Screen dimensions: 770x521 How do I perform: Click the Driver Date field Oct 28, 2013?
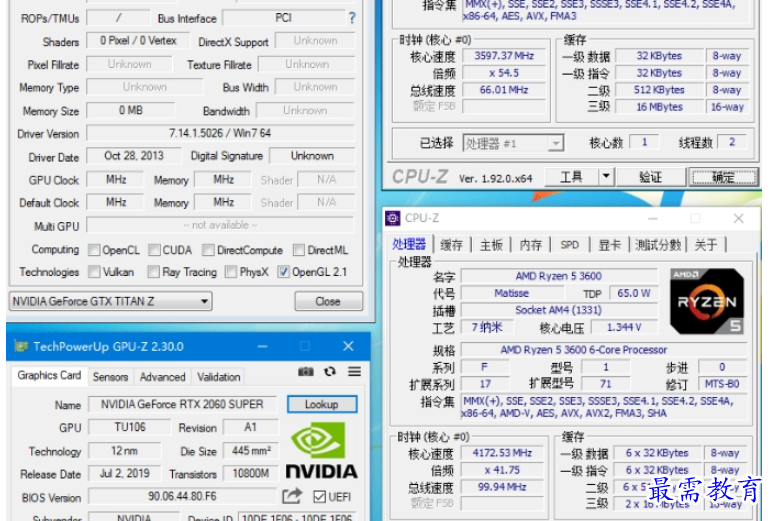coord(134,156)
